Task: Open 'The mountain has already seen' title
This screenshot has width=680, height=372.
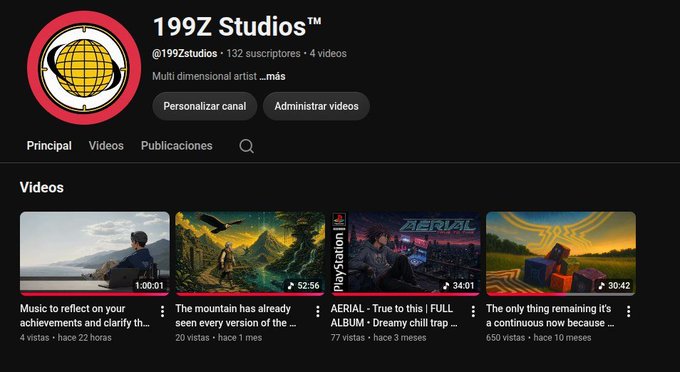Action: (x=236, y=316)
